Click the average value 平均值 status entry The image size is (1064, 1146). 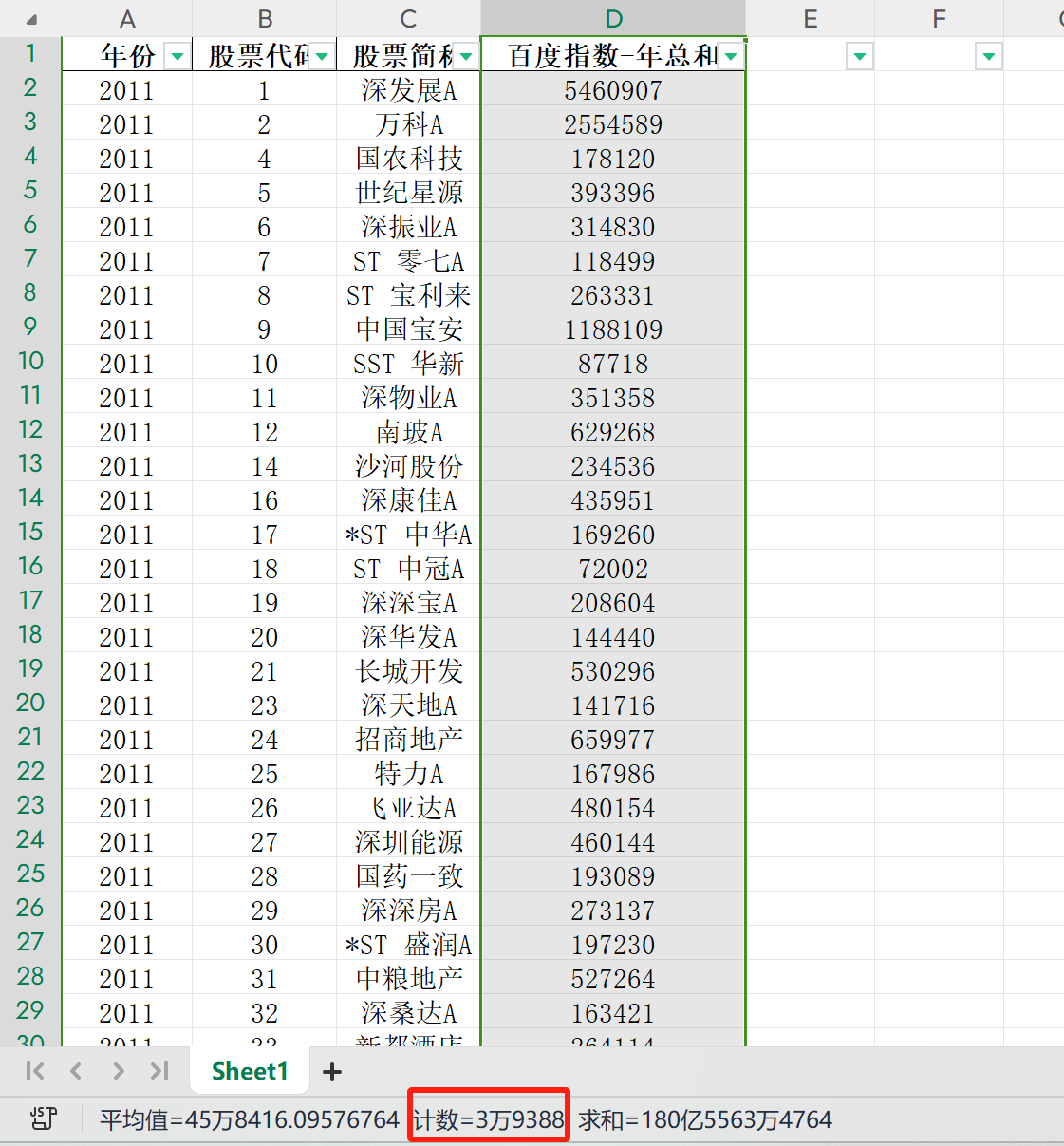250,1119
